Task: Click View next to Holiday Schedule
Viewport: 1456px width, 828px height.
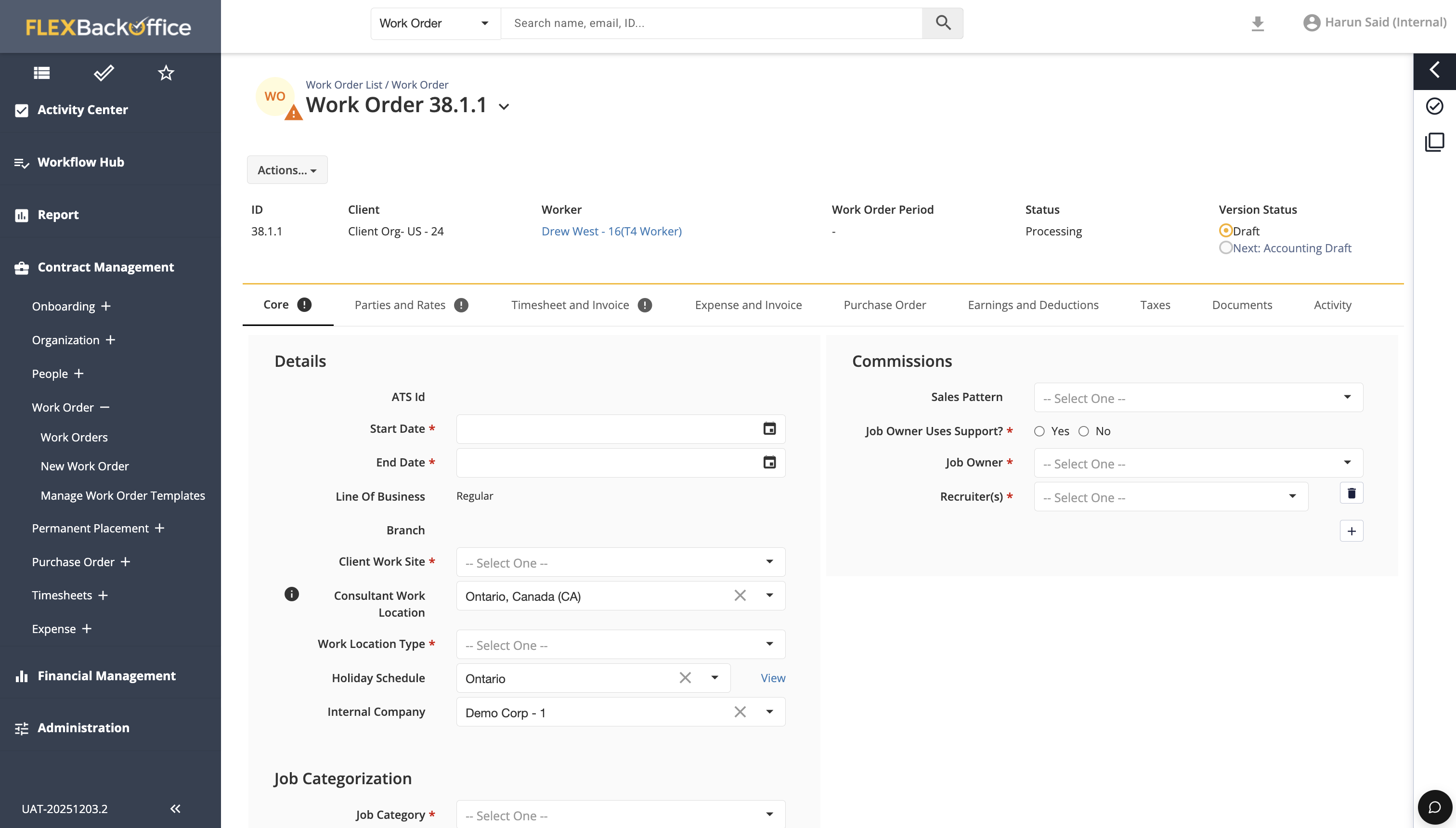Action: tap(772, 678)
